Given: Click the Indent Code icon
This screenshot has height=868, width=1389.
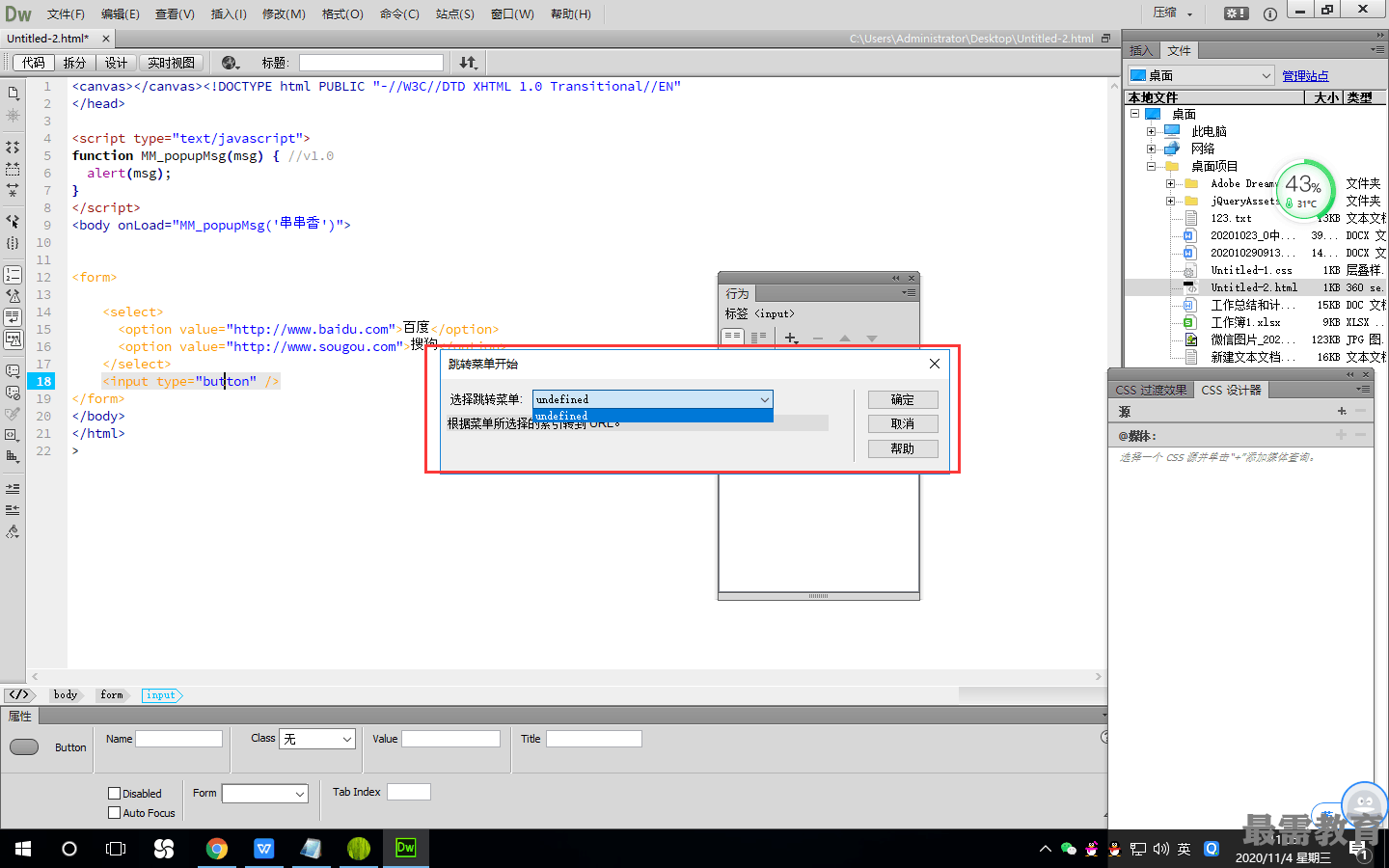Looking at the screenshot, I should click(13, 489).
